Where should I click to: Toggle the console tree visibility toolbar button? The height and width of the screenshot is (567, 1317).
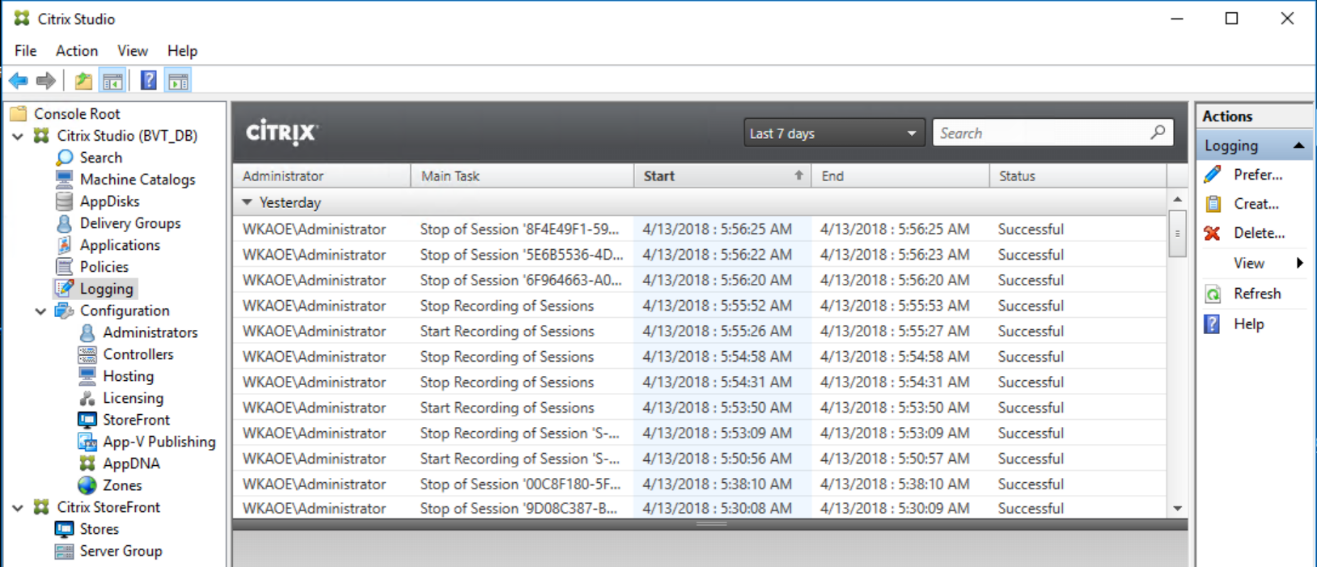113,81
